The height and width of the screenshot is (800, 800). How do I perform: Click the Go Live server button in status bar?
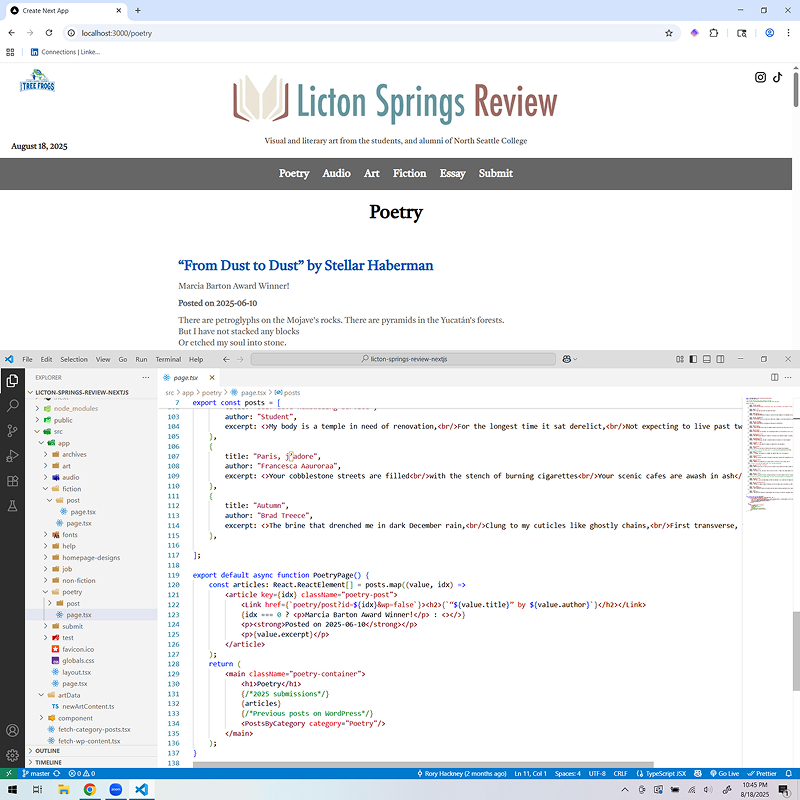point(727,772)
